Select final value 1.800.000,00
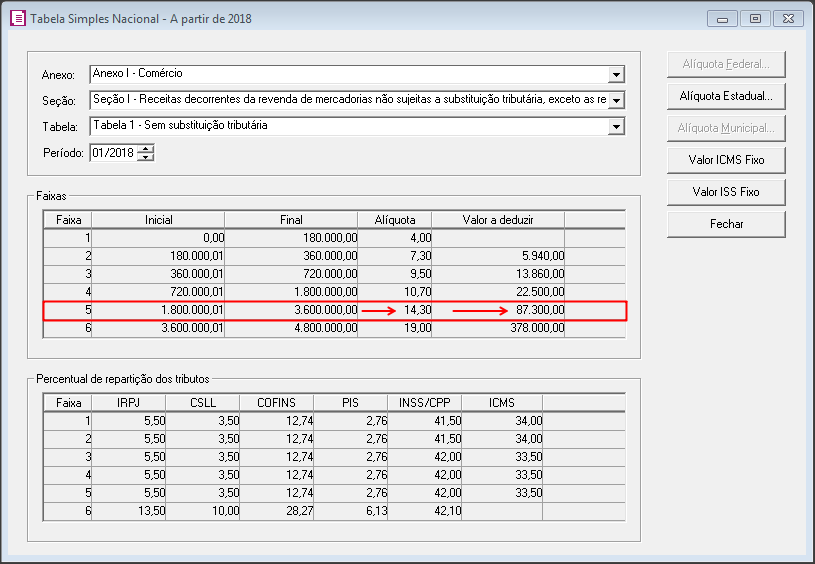This screenshot has height=564, width=815. coord(291,292)
